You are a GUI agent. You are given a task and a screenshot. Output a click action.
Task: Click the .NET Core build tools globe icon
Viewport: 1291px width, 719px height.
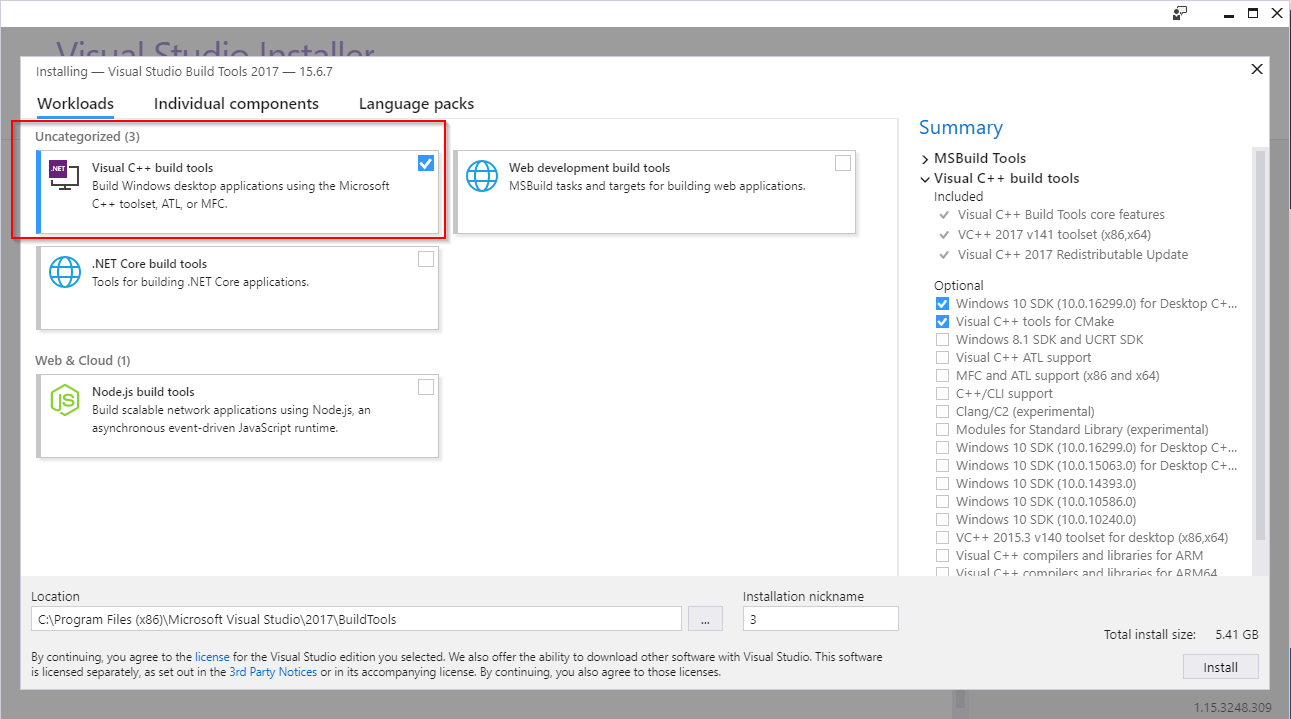click(x=65, y=271)
